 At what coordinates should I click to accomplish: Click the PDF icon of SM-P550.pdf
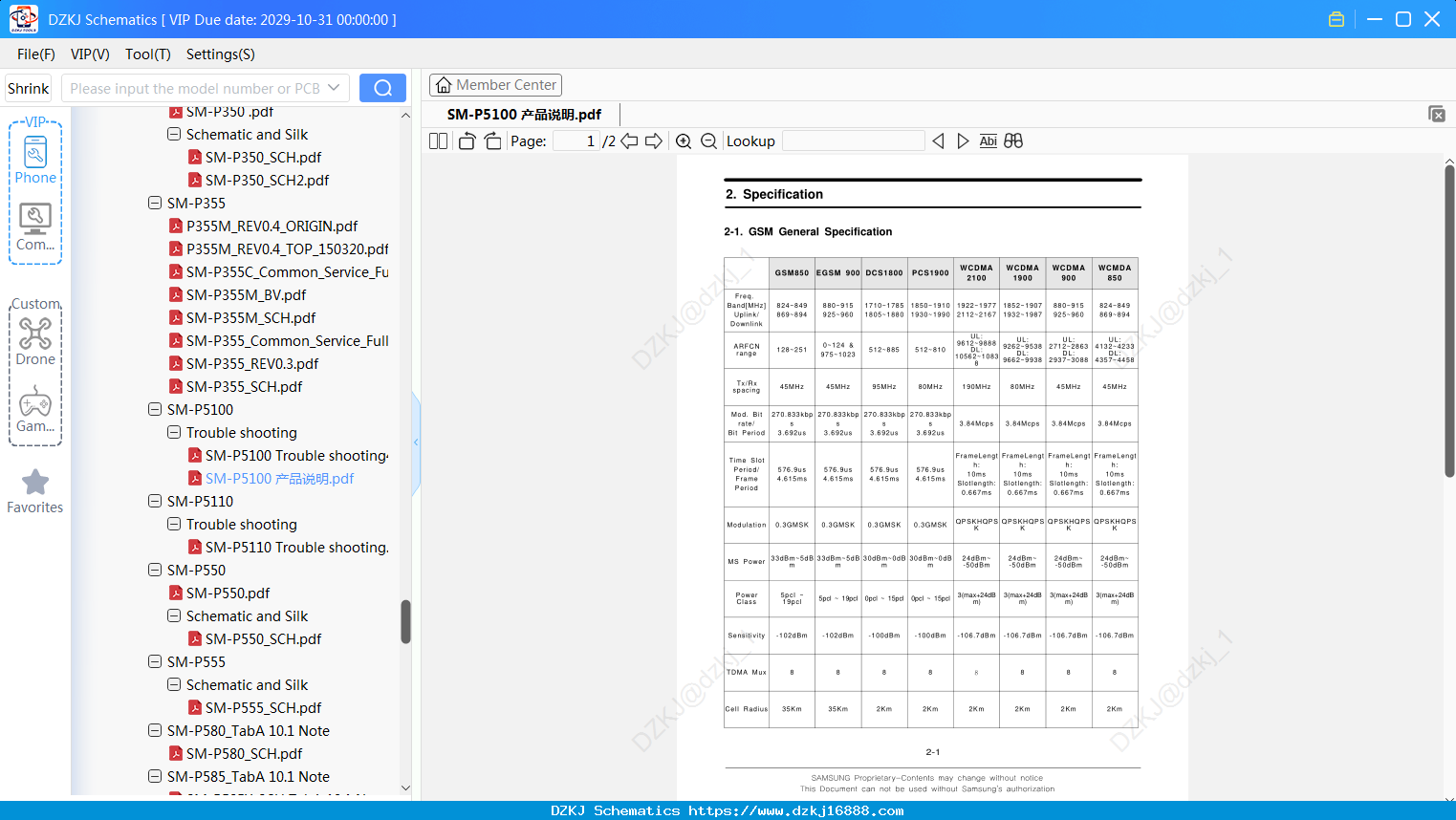pos(176,593)
